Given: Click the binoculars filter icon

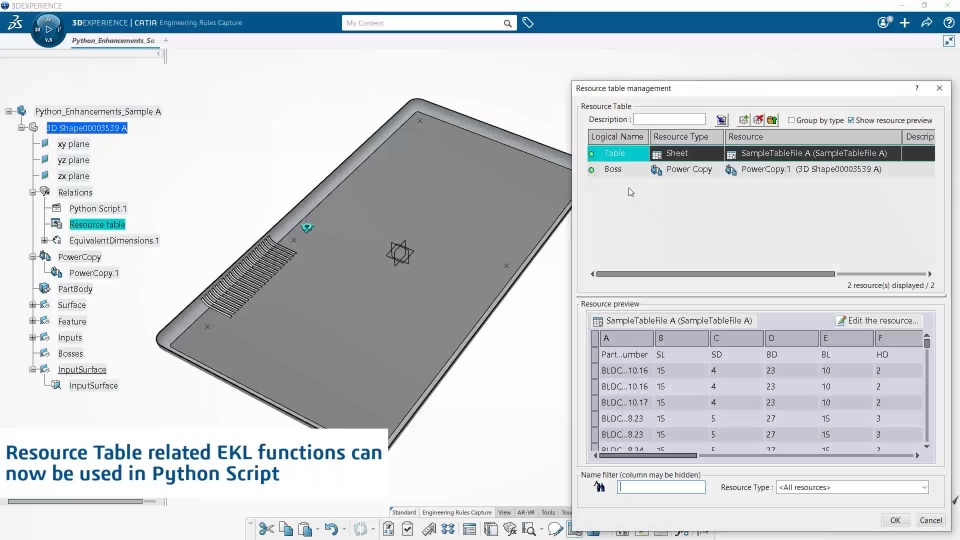Looking at the screenshot, I should click(599, 487).
